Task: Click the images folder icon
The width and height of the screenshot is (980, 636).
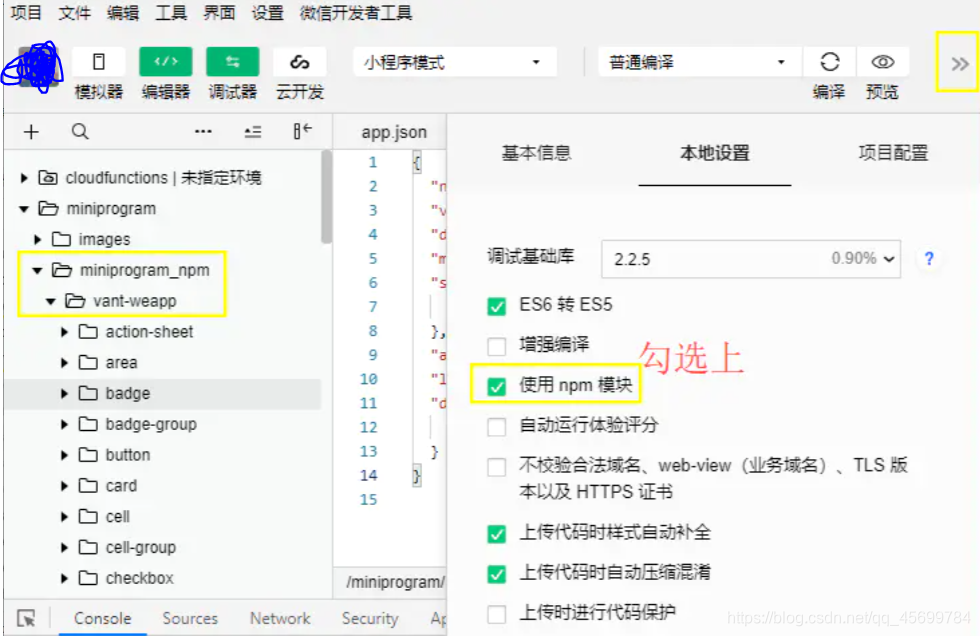Action: (61, 239)
